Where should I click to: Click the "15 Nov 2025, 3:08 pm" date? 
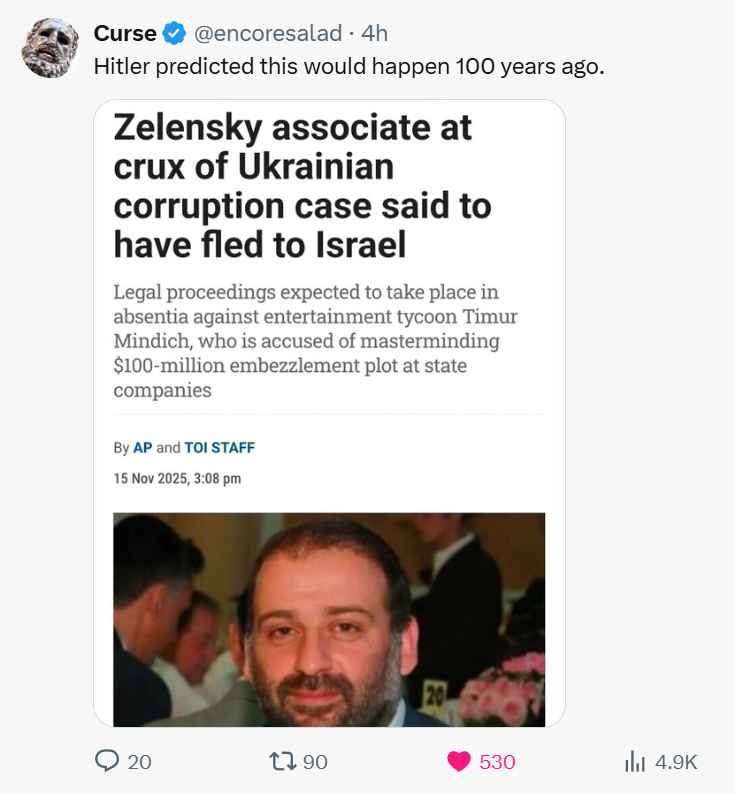click(177, 479)
